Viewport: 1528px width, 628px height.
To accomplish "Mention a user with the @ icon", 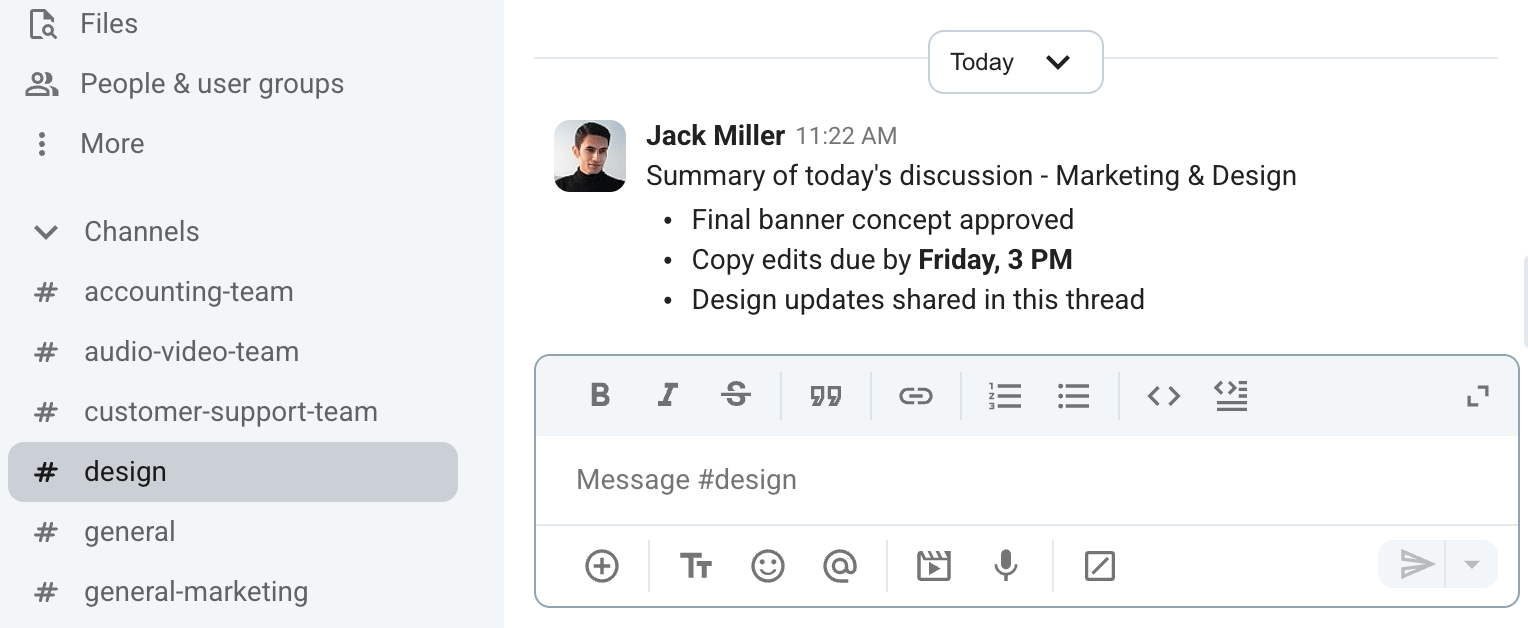I will tap(840, 566).
